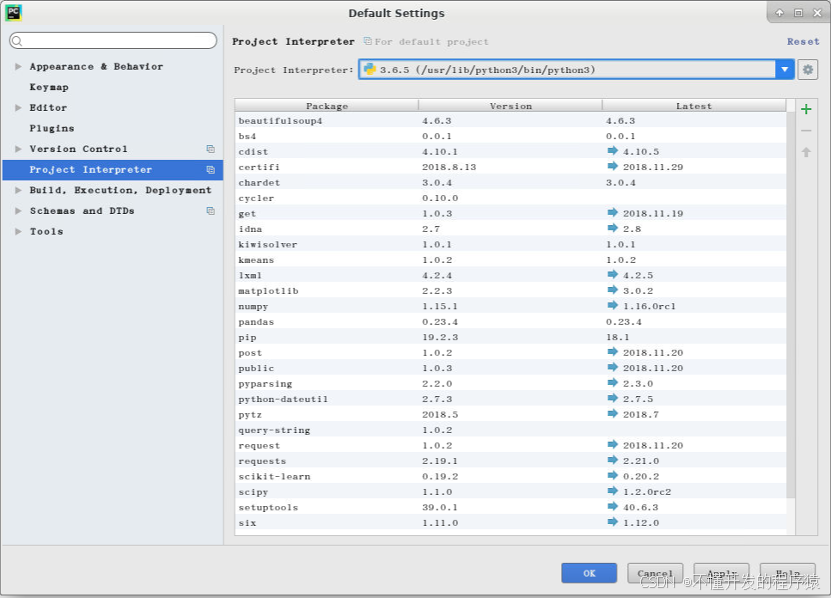Click the green plus install package icon
This screenshot has width=832, height=598.
(x=806, y=109)
